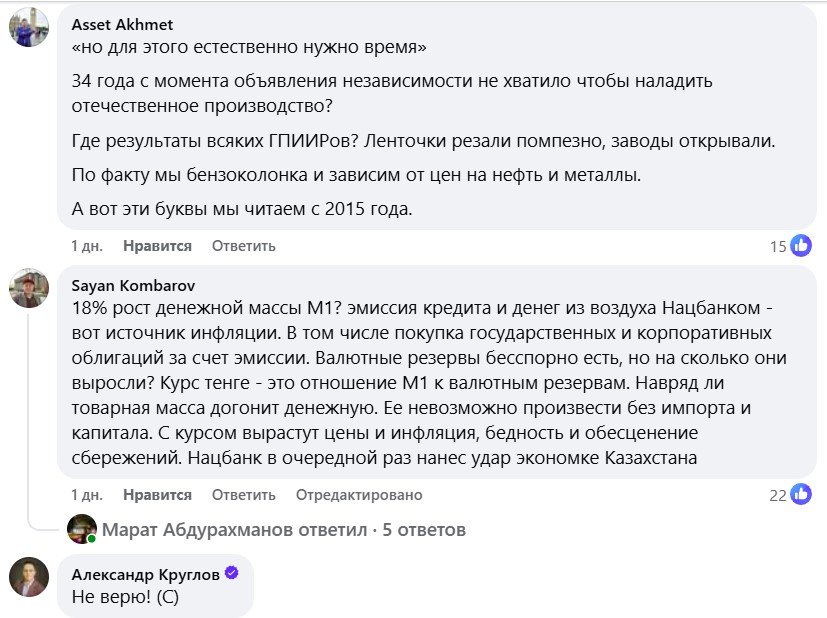Open Sayan Kombarov's profile picture
Screen dimensions: 827x618
tap(29, 288)
